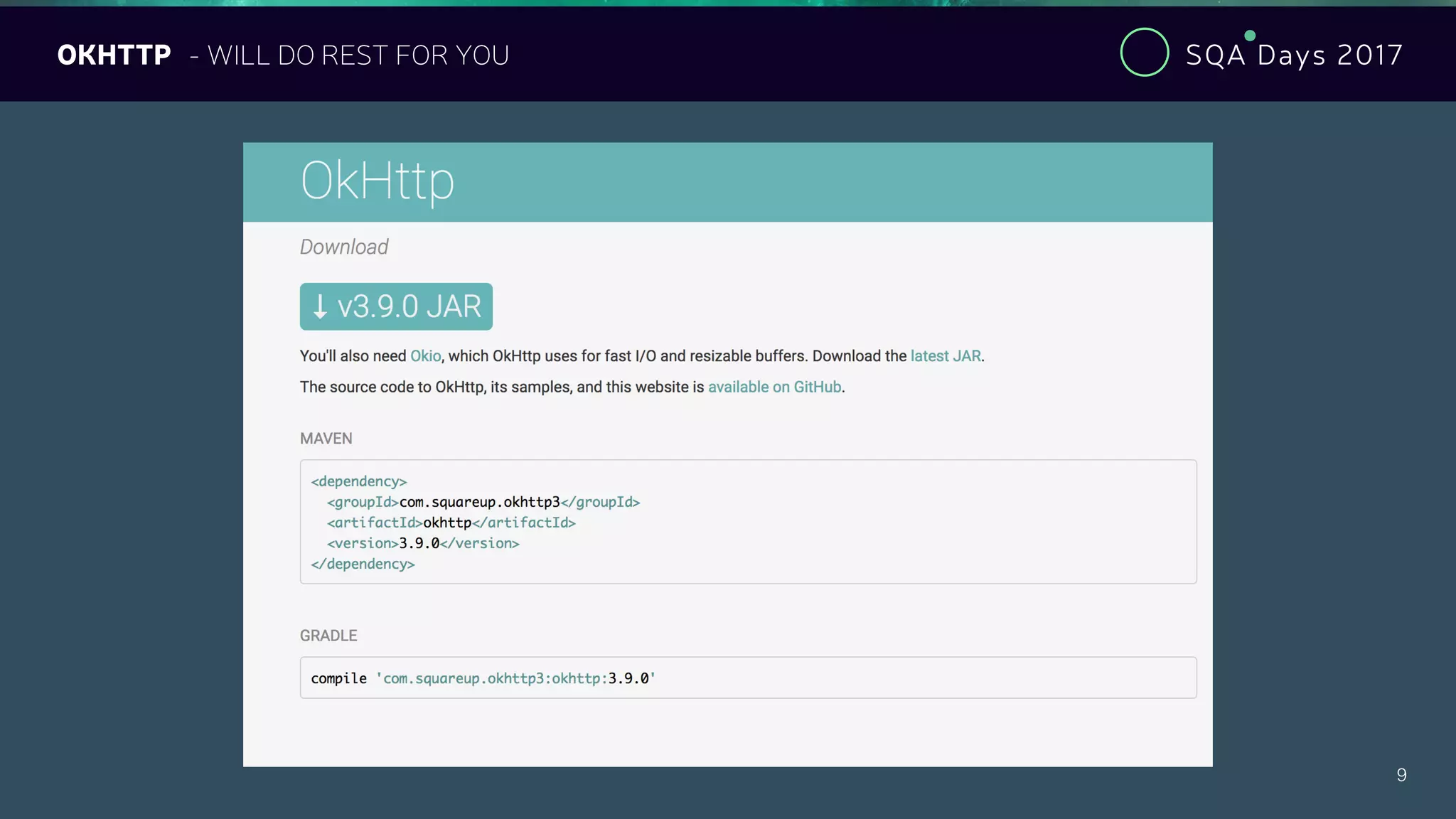Click the v3.9.0 JAR download button
1456x819 pixels.
[x=396, y=306]
